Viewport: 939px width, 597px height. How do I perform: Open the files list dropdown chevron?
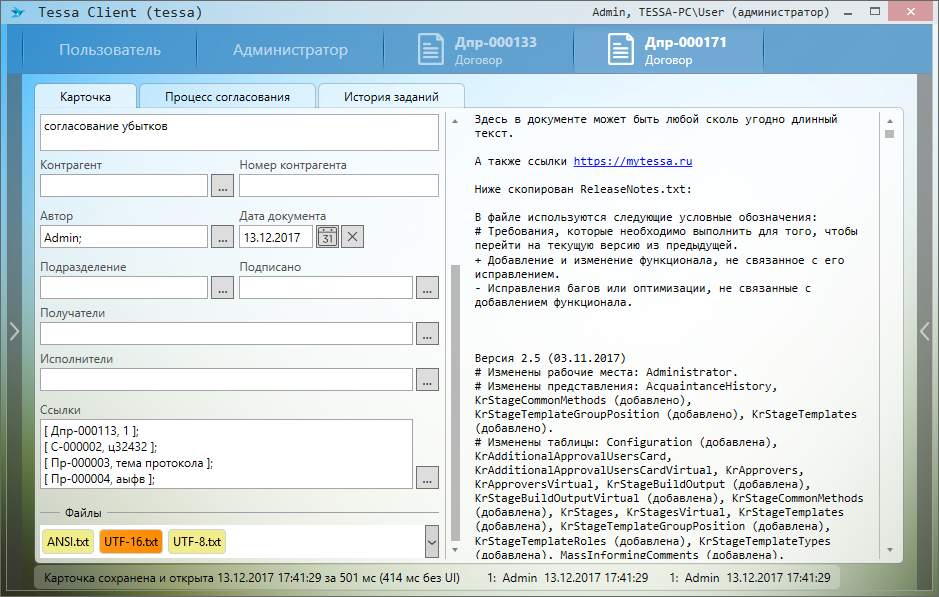(x=432, y=542)
